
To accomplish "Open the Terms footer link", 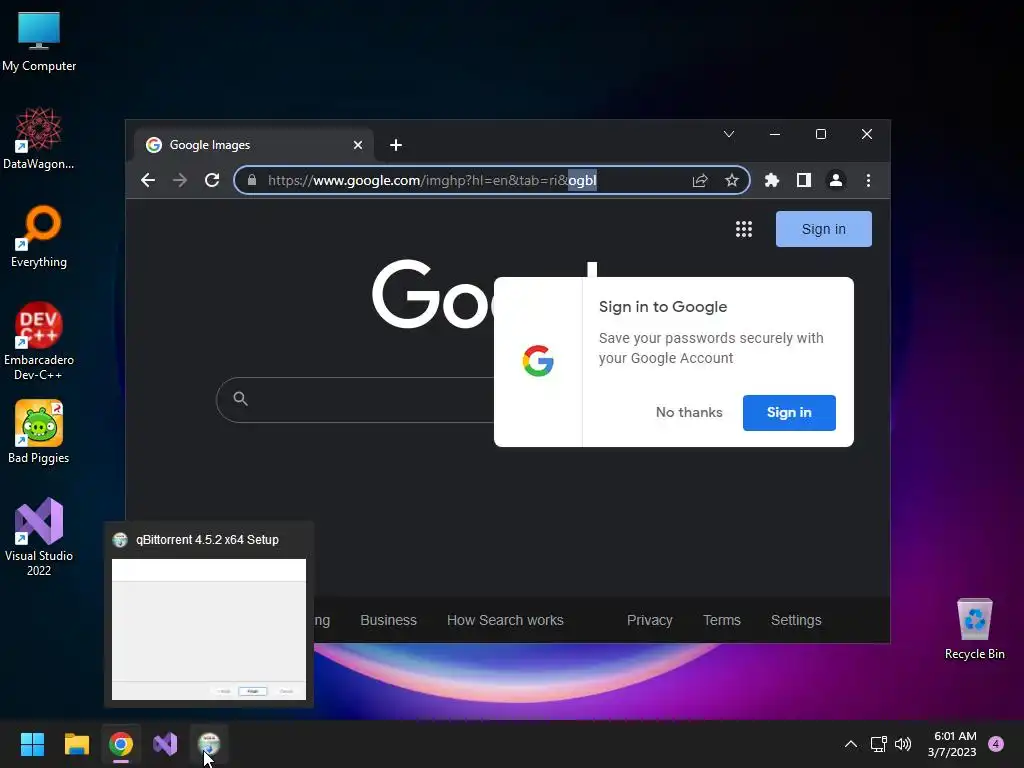I will 722,620.
